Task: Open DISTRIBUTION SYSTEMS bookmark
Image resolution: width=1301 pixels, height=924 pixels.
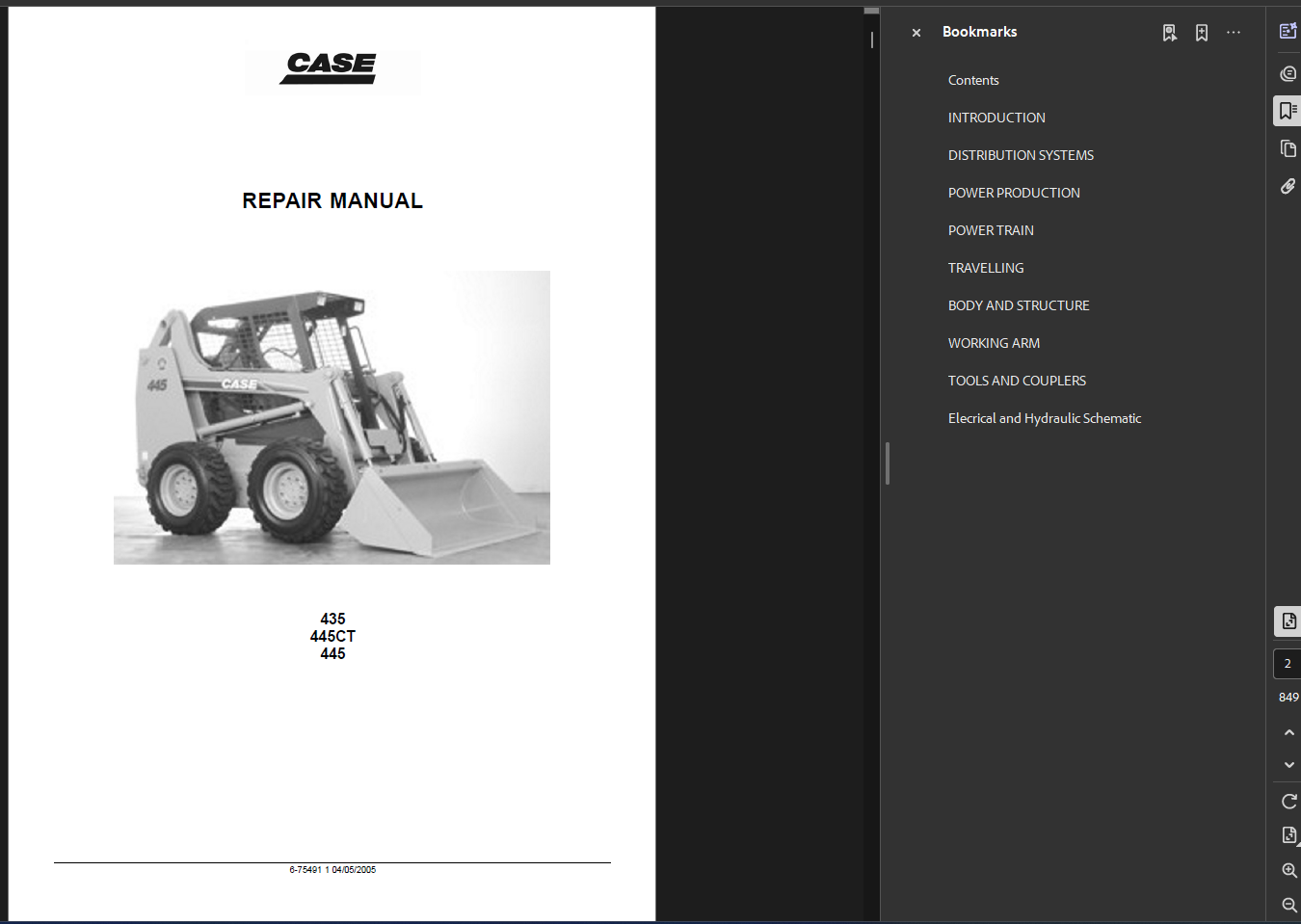Action: click(x=1021, y=155)
